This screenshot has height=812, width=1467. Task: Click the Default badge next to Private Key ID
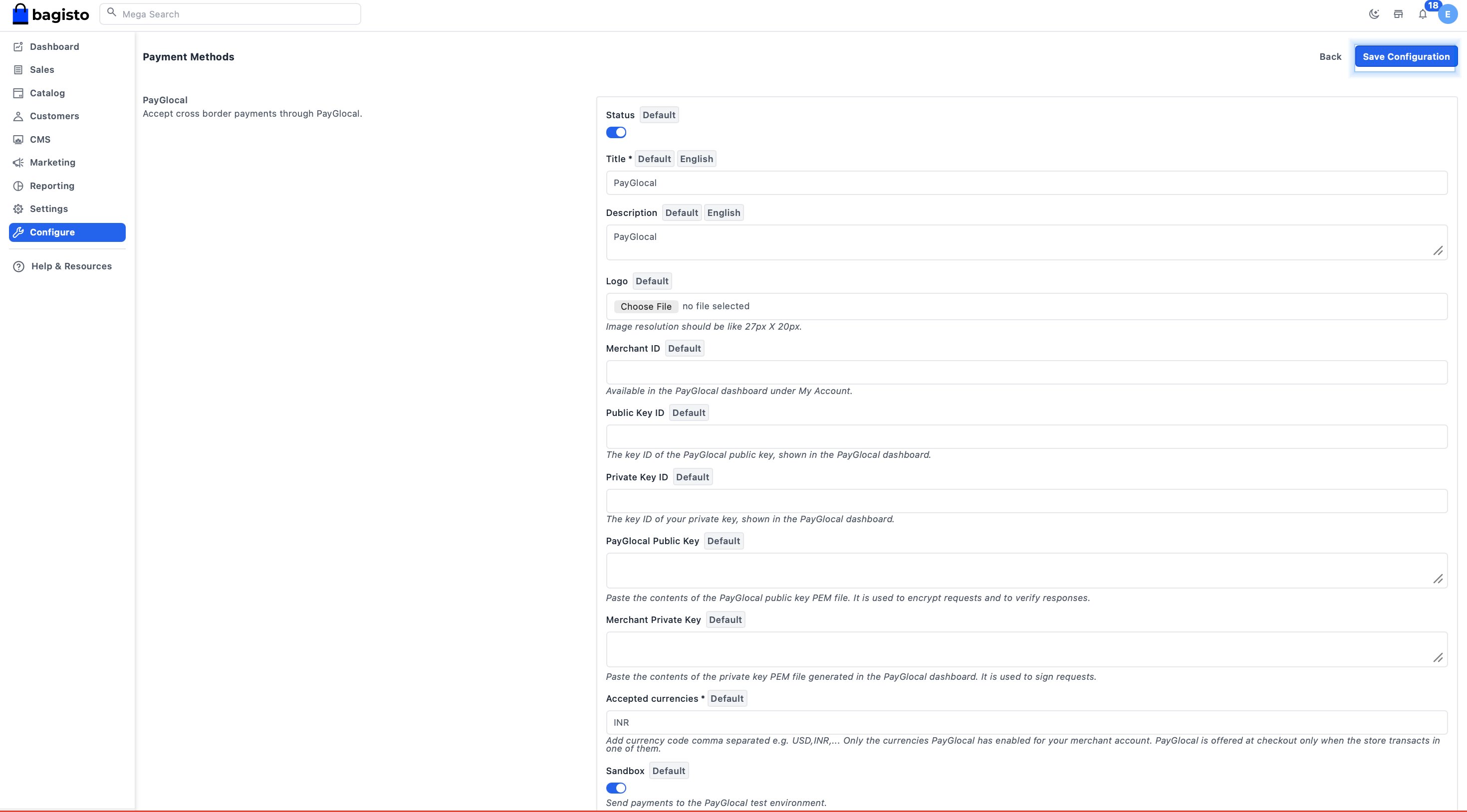pyautogui.click(x=693, y=477)
